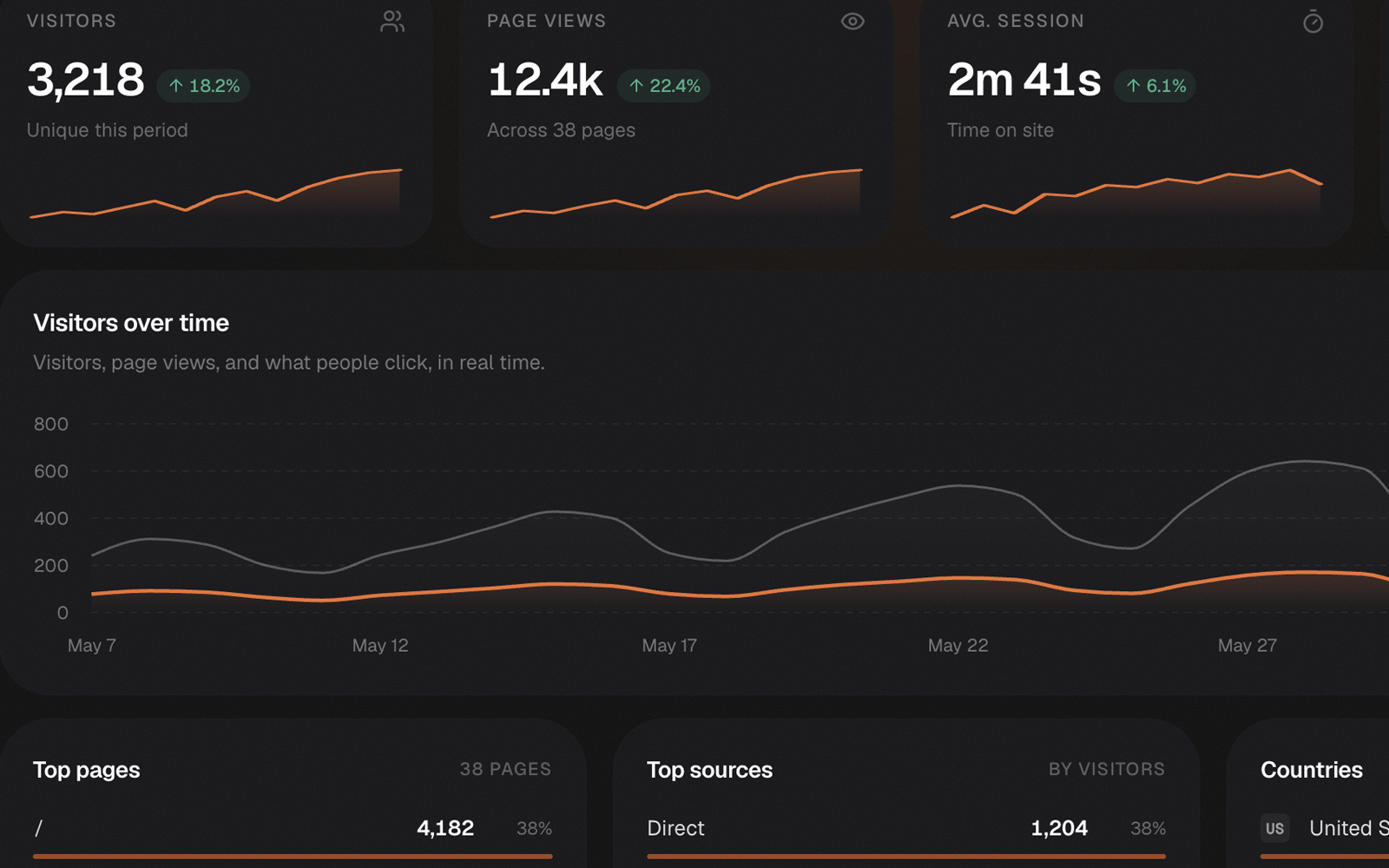Screen dimensions: 1389x868
Task: Click the orange Direct source progress bar
Action: tap(906, 856)
